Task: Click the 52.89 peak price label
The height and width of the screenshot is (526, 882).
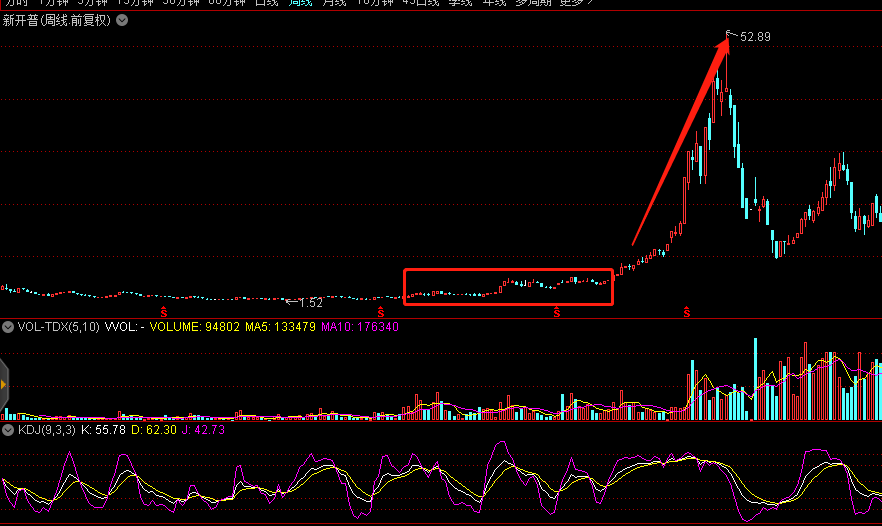Action: [x=755, y=37]
